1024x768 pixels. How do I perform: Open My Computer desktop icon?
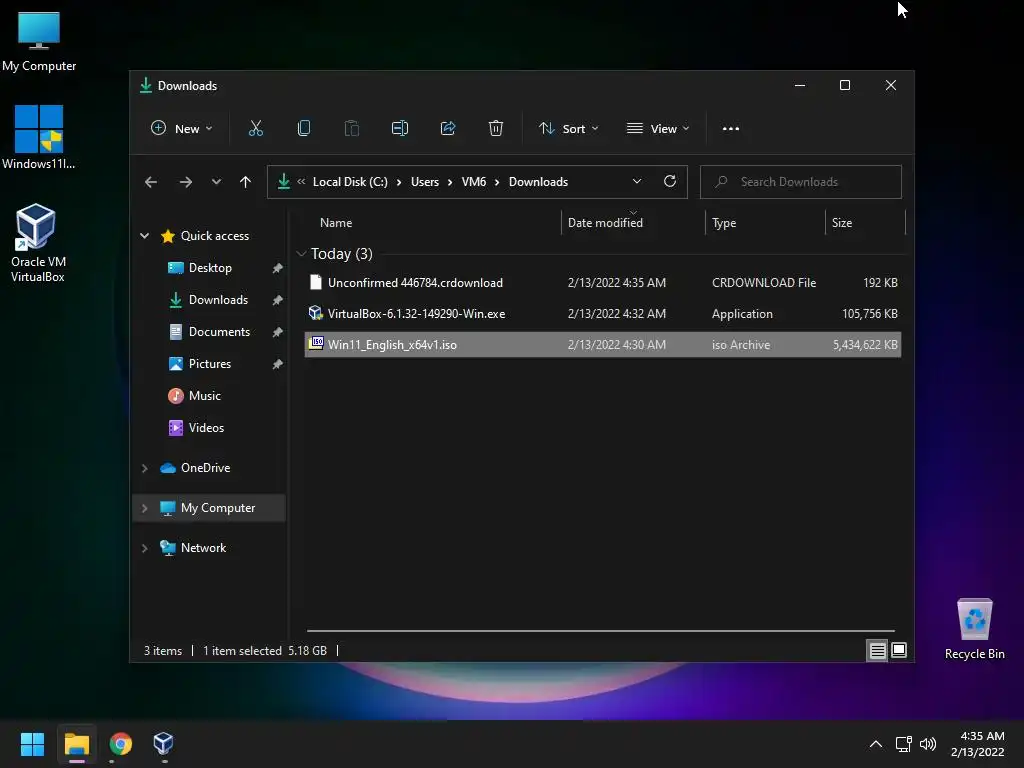click(x=39, y=42)
